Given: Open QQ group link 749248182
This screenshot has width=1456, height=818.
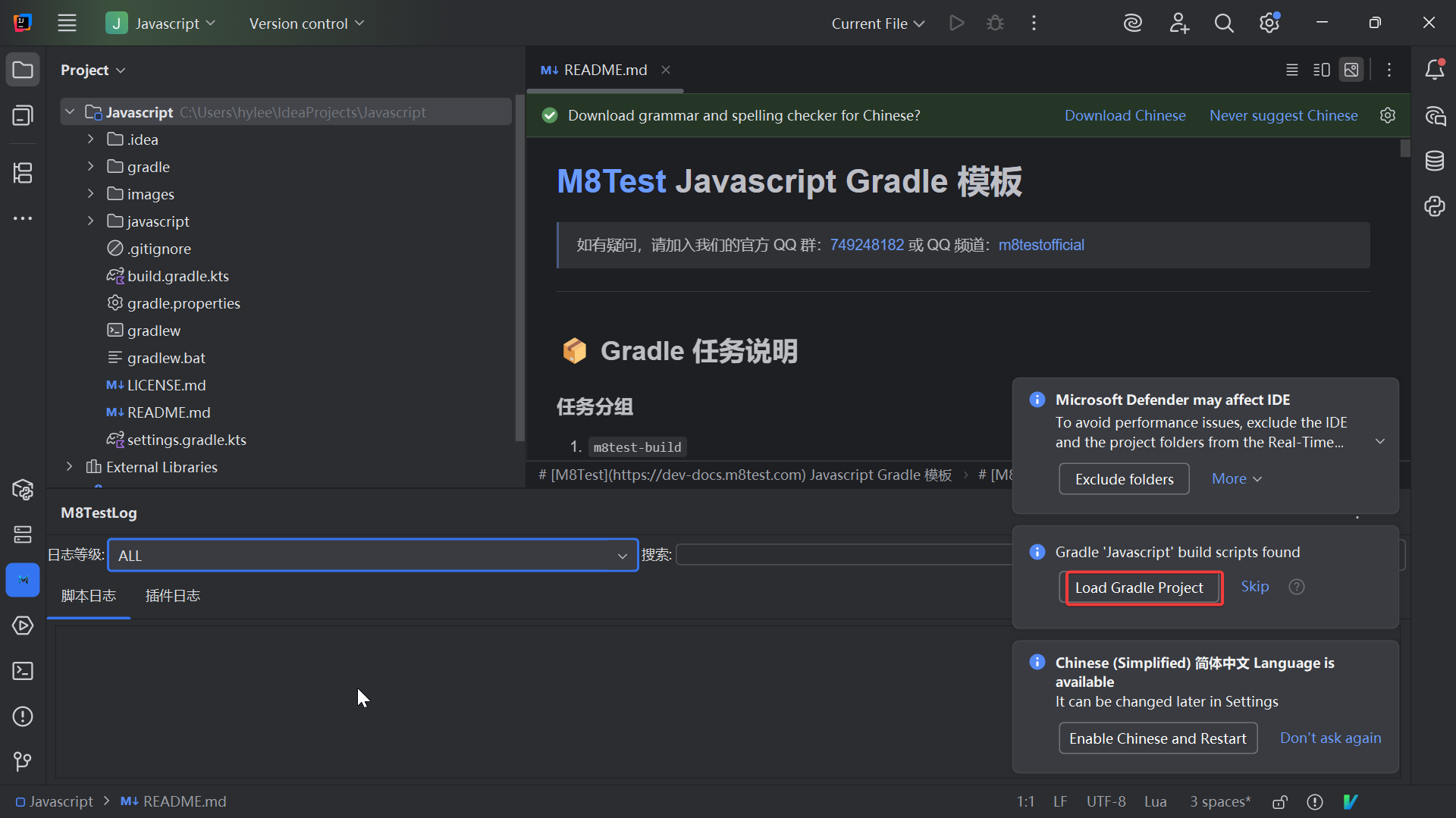Looking at the screenshot, I should pos(867,245).
